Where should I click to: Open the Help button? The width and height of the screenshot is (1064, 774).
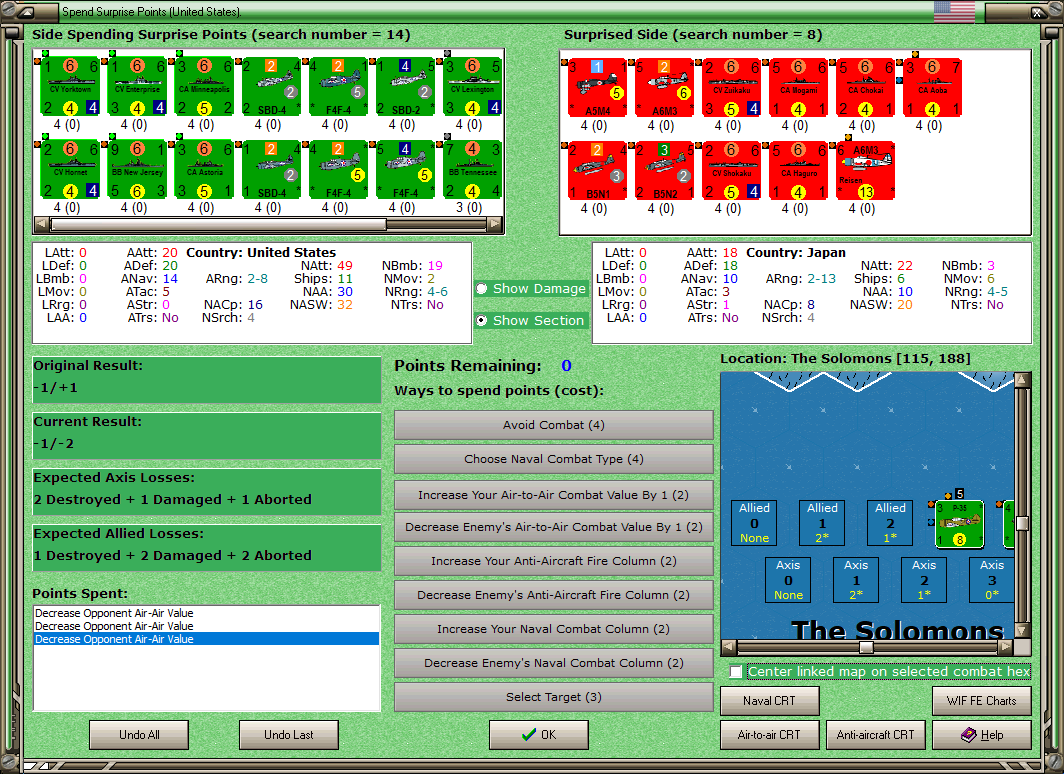982,735
